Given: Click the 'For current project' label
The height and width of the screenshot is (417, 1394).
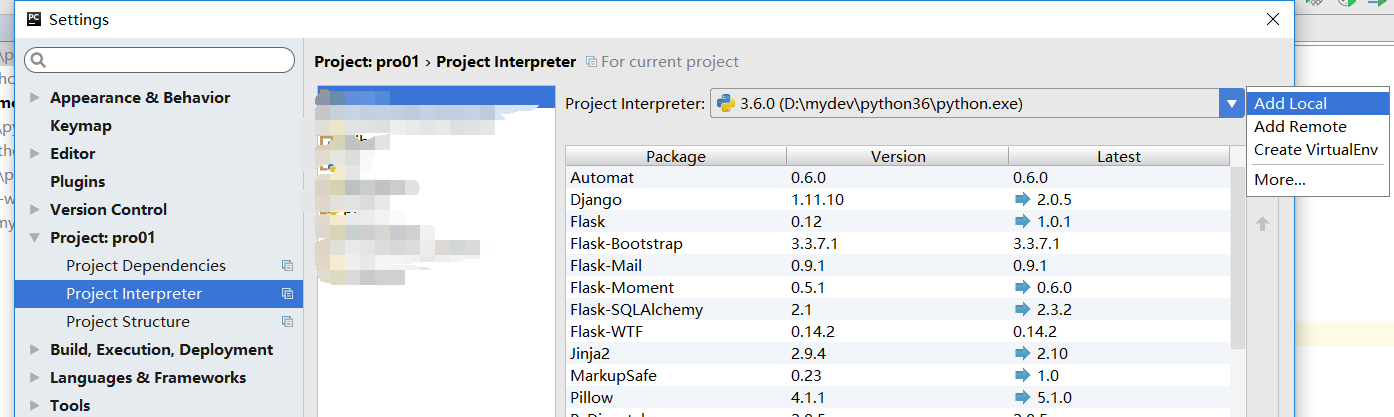Looking at the screenshot, I should click(670, 62).
